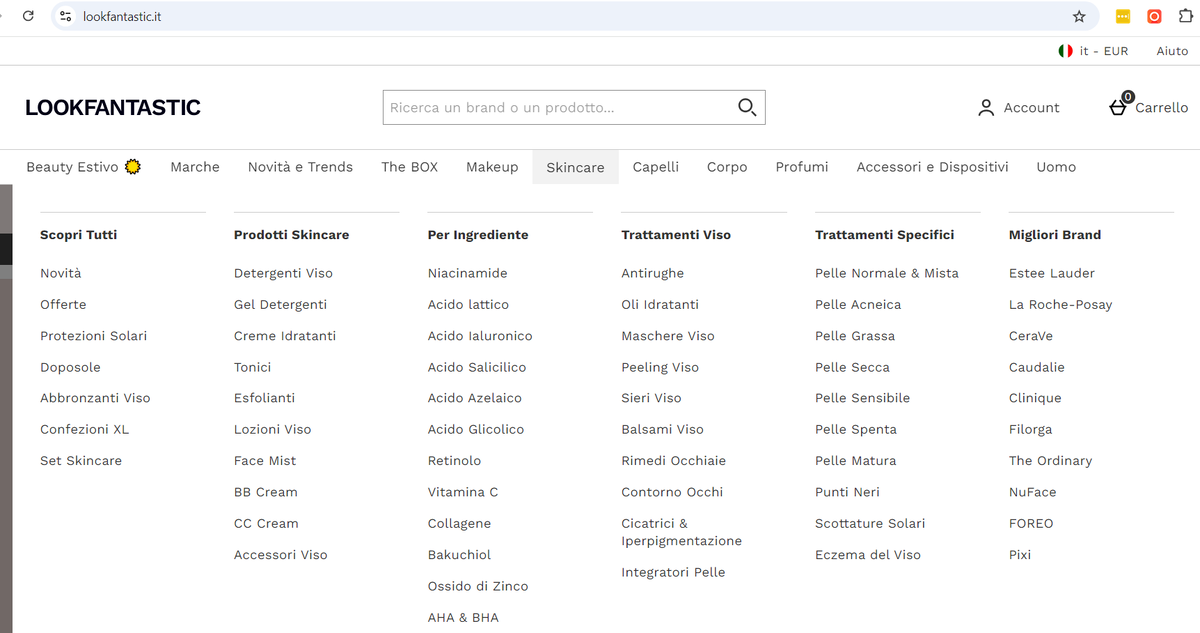The image size is (1200, 633).
Task: Reload the page with browser refresh icon
Action: (x=28, y=16)
